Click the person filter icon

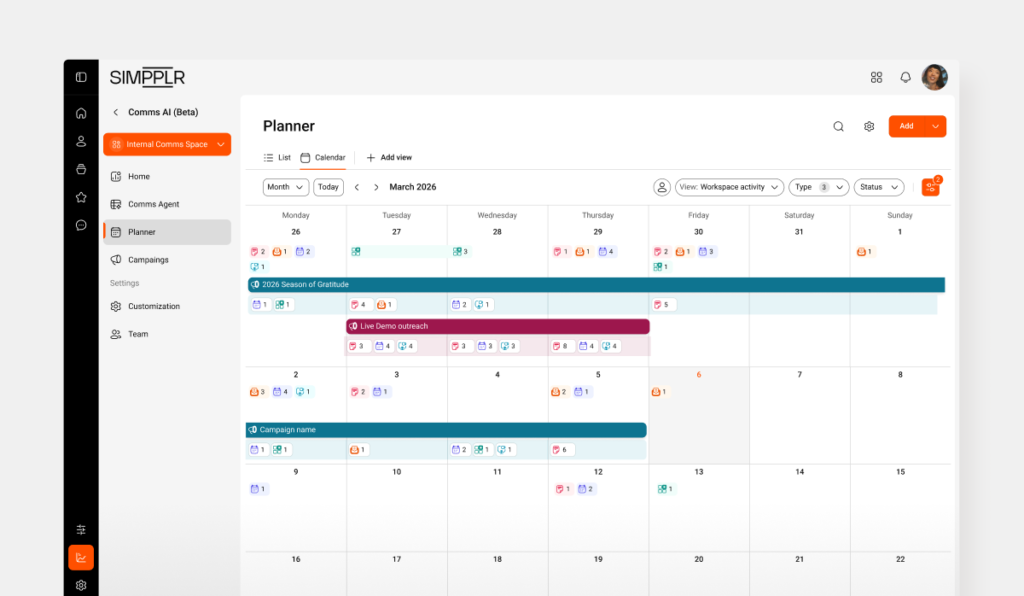(x=662, y=187)
